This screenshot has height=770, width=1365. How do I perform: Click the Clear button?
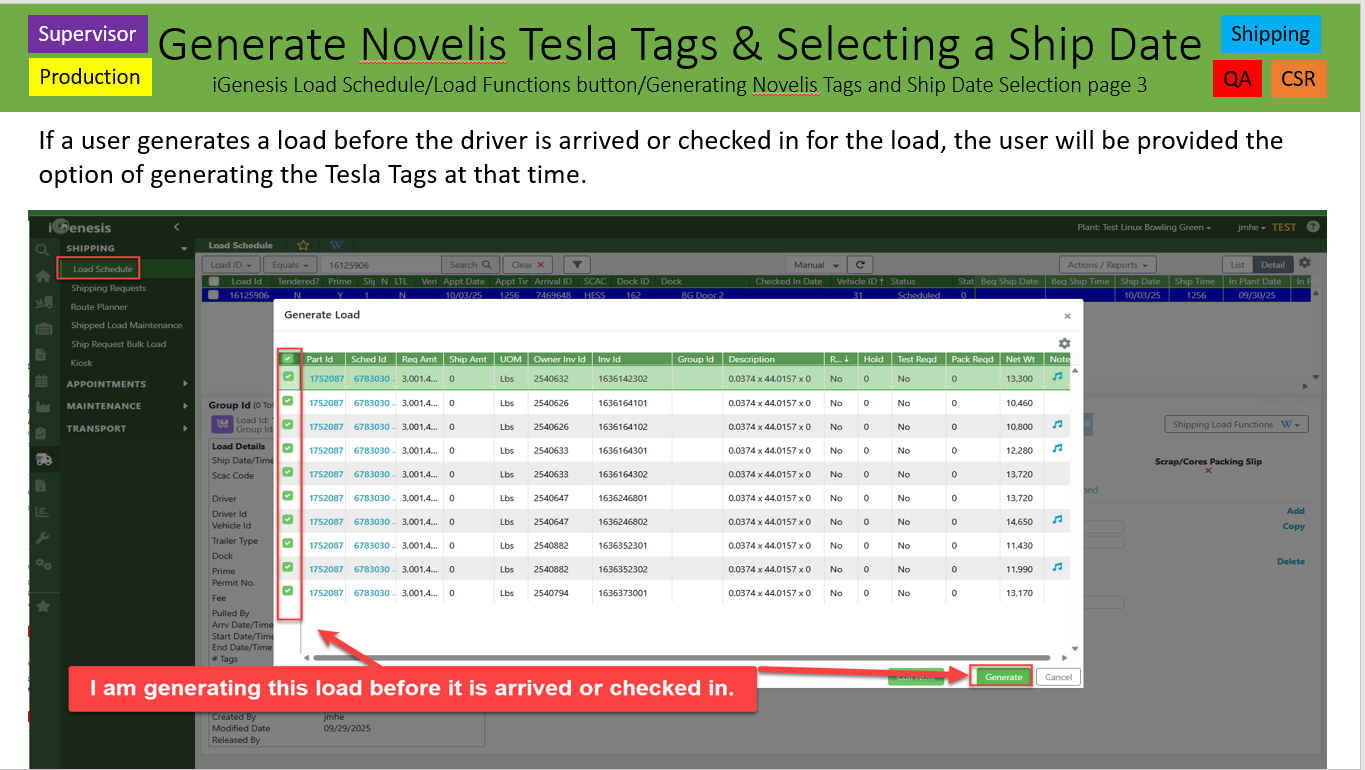pyautogui.click(x=528, y=265)
